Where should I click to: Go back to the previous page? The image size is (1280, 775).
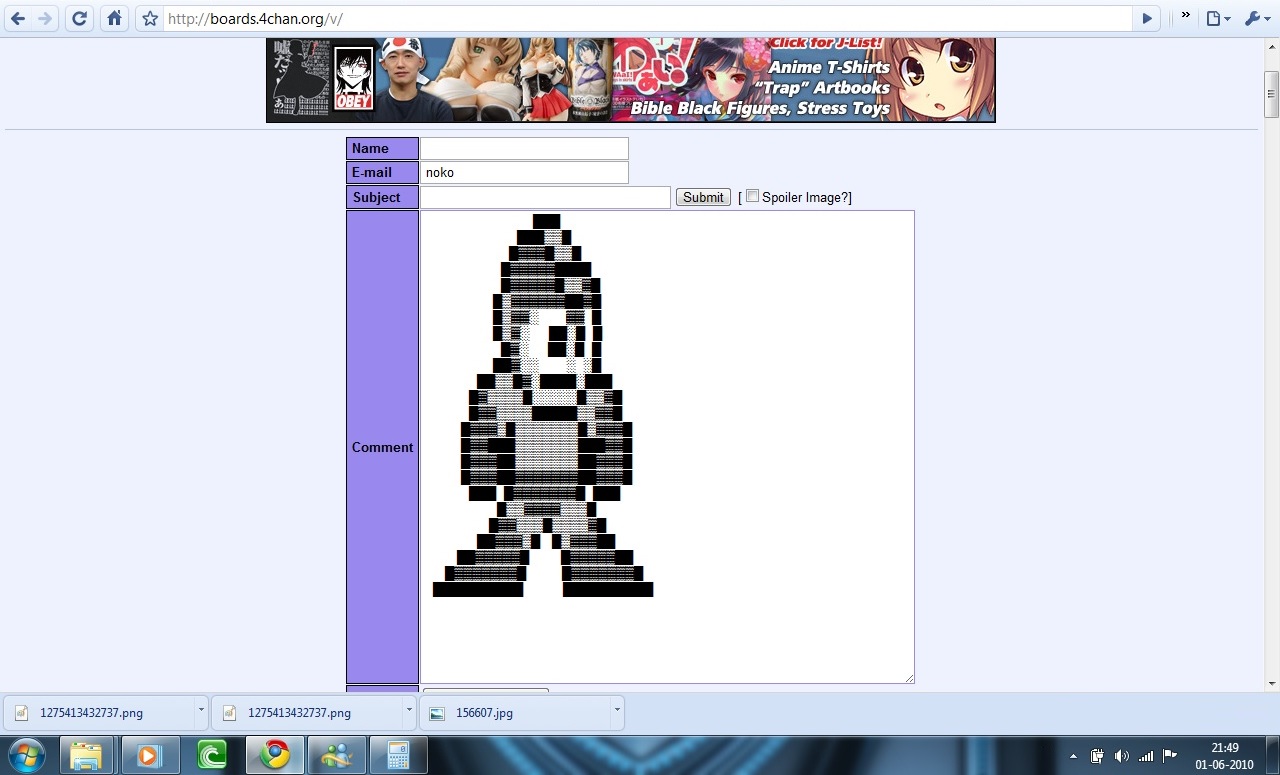pyautogui.click(x=18, y=18)
